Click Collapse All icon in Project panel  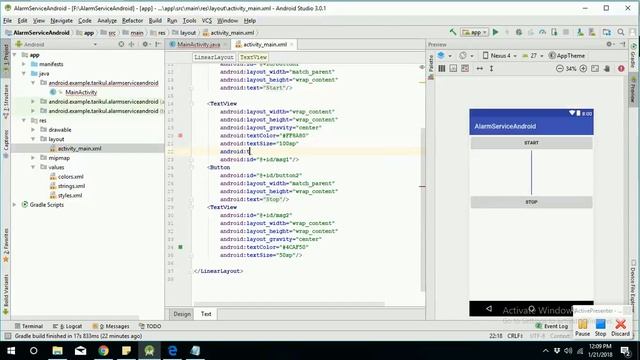(131, 44)
